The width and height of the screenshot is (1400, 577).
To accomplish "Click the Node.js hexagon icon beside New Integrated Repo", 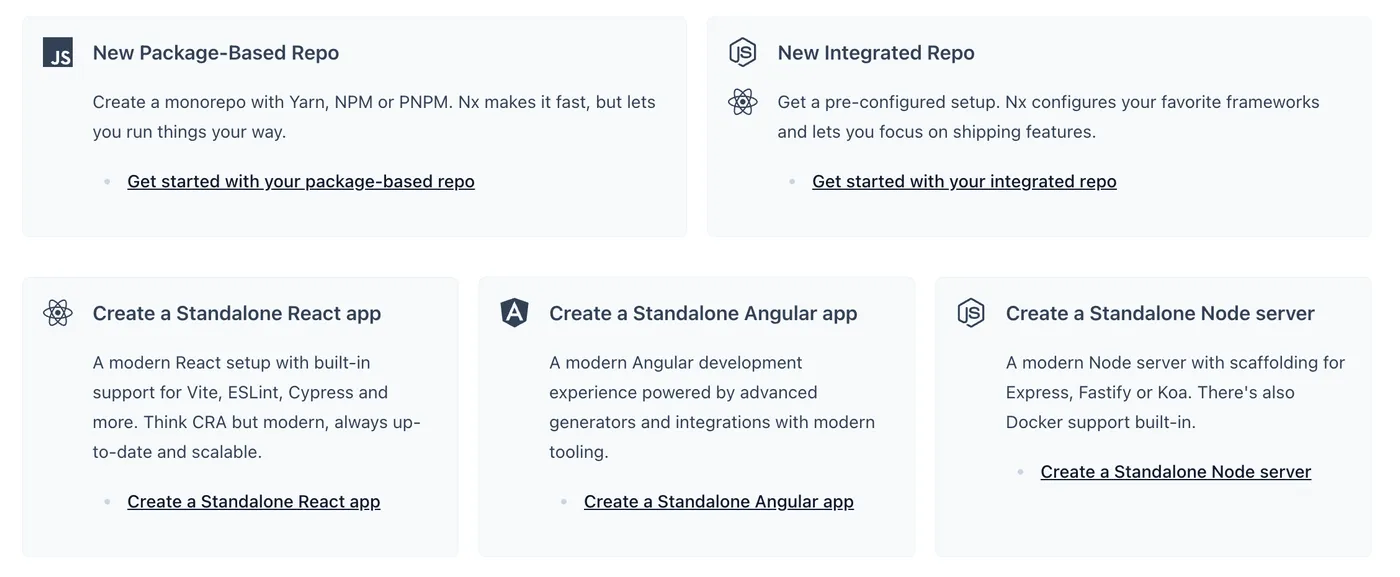I will [742, 52].
